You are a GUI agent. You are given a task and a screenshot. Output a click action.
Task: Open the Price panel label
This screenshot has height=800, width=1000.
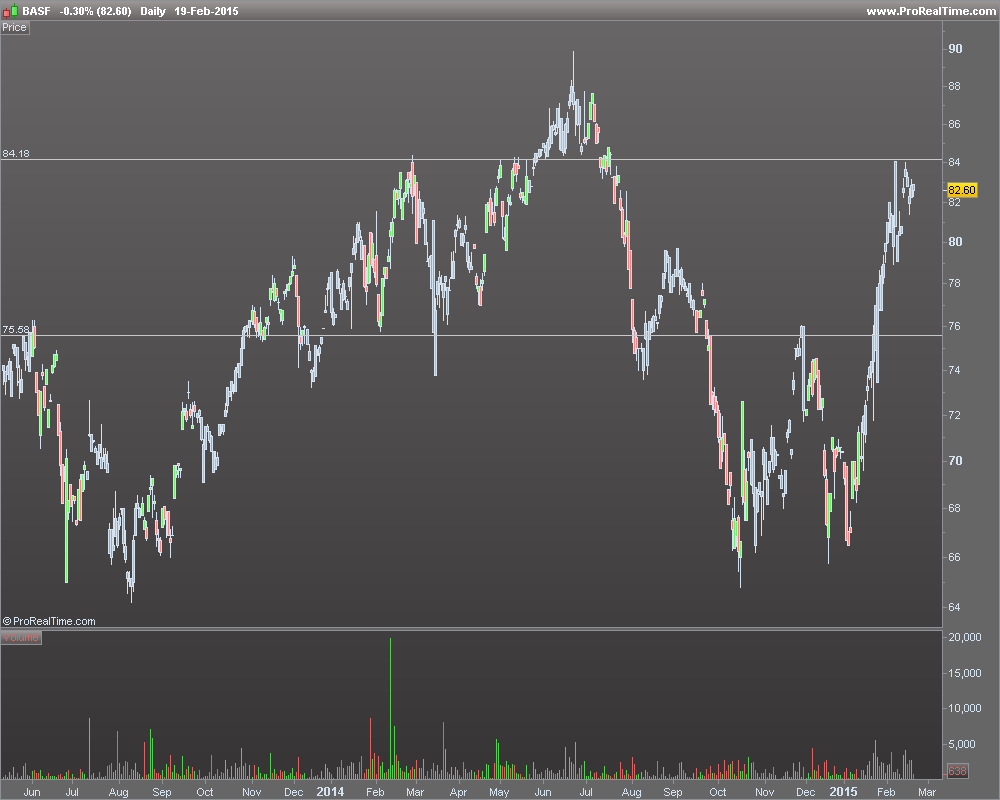pyautogui.click(x=15, y=27)
